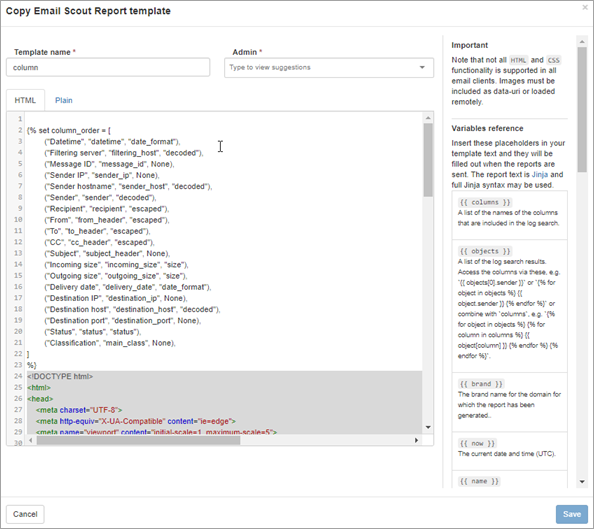Switch to the Plain tab
The width and height of the screenshot is (594, 529).
tap(64, 100)
